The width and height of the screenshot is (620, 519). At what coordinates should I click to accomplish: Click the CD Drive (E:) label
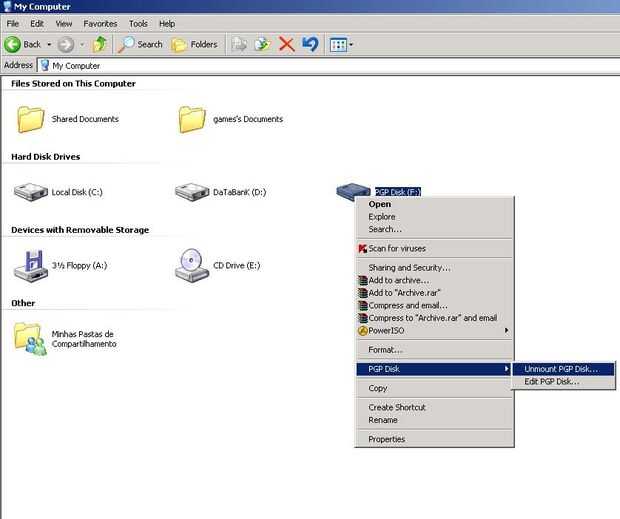click(x=237, y=266)
